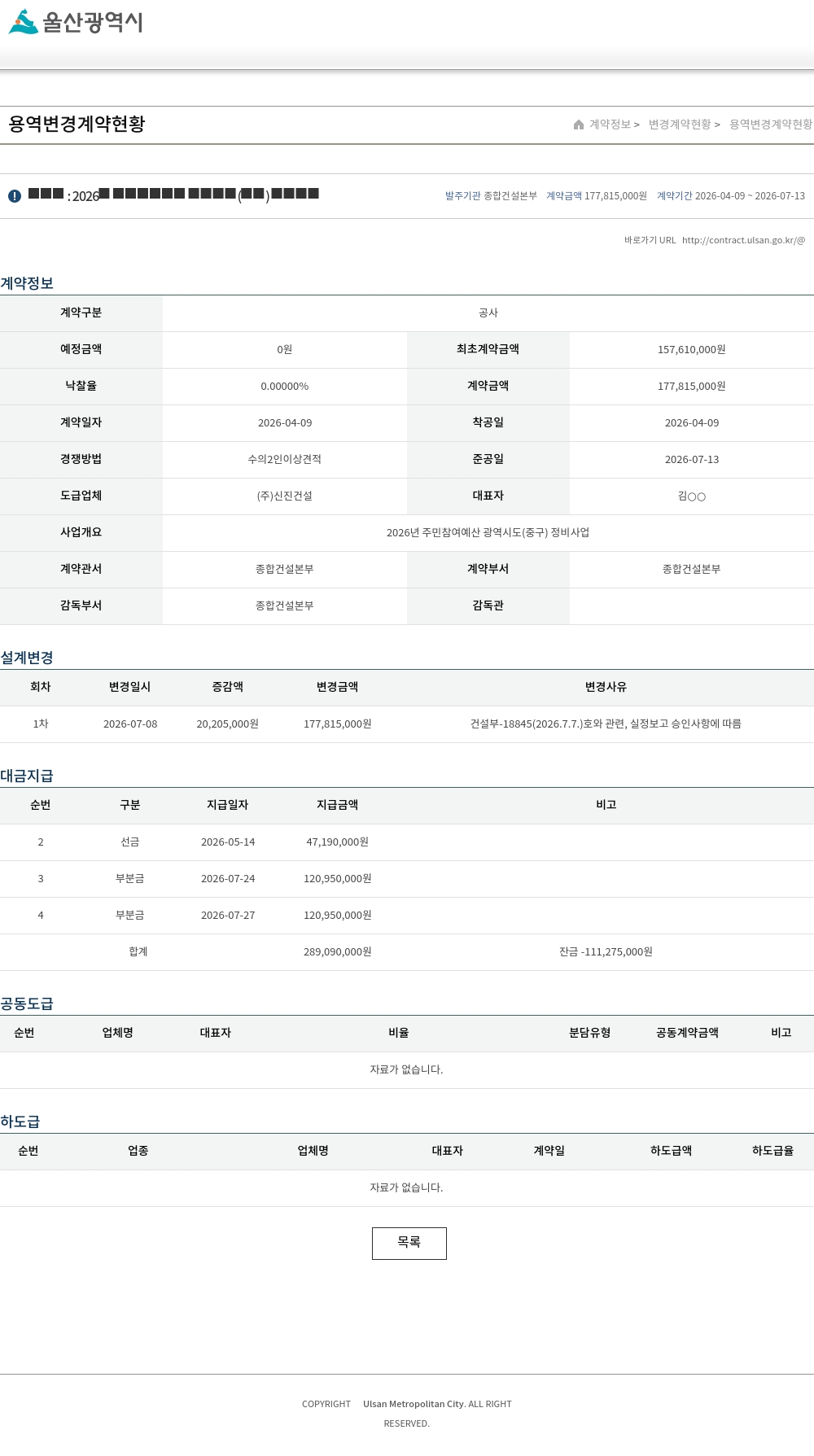Click the 바로가기 URL contract.ulsan.go.kr link

[x=743, y=240]
